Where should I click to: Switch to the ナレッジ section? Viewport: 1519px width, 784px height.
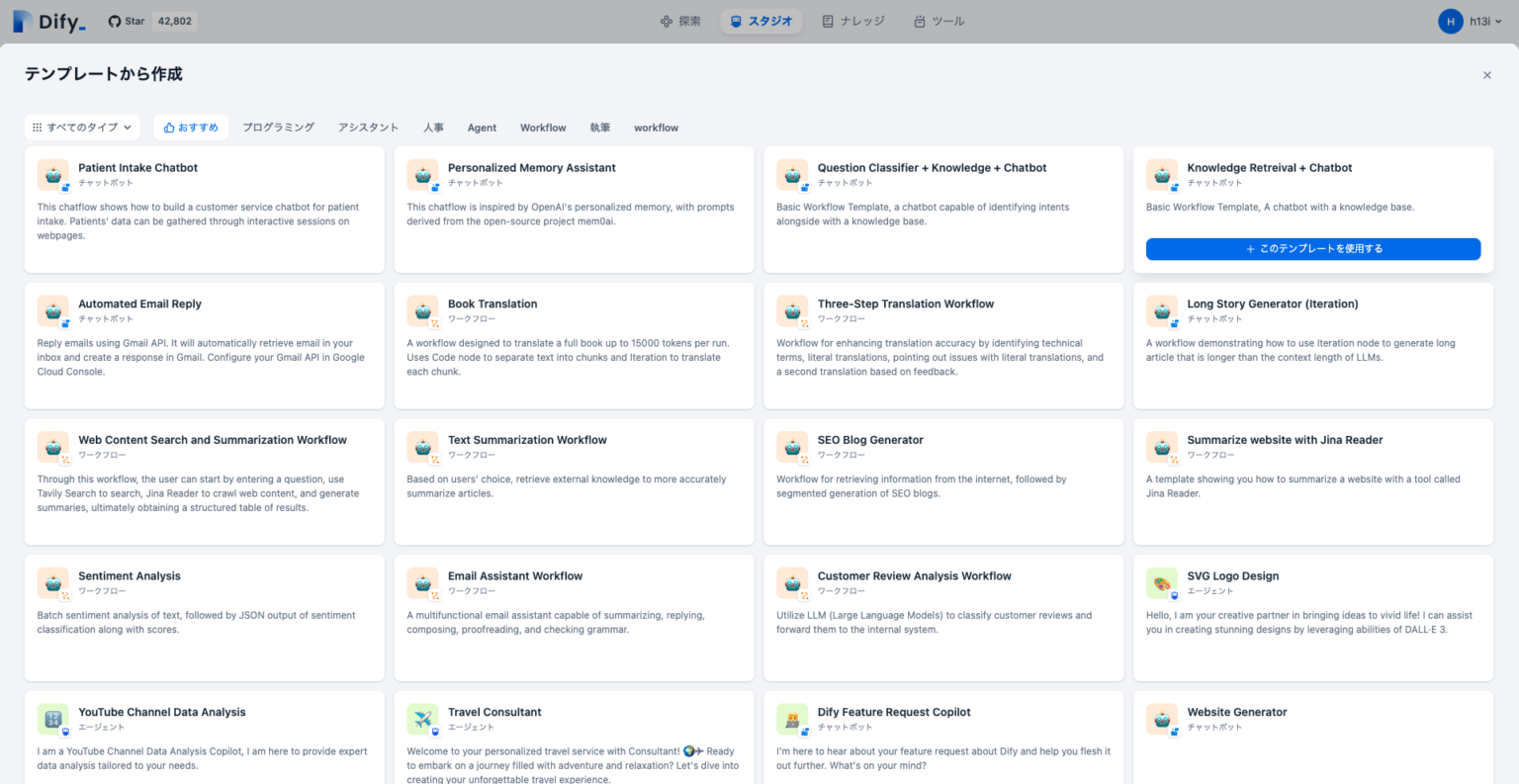coord(852,20)
